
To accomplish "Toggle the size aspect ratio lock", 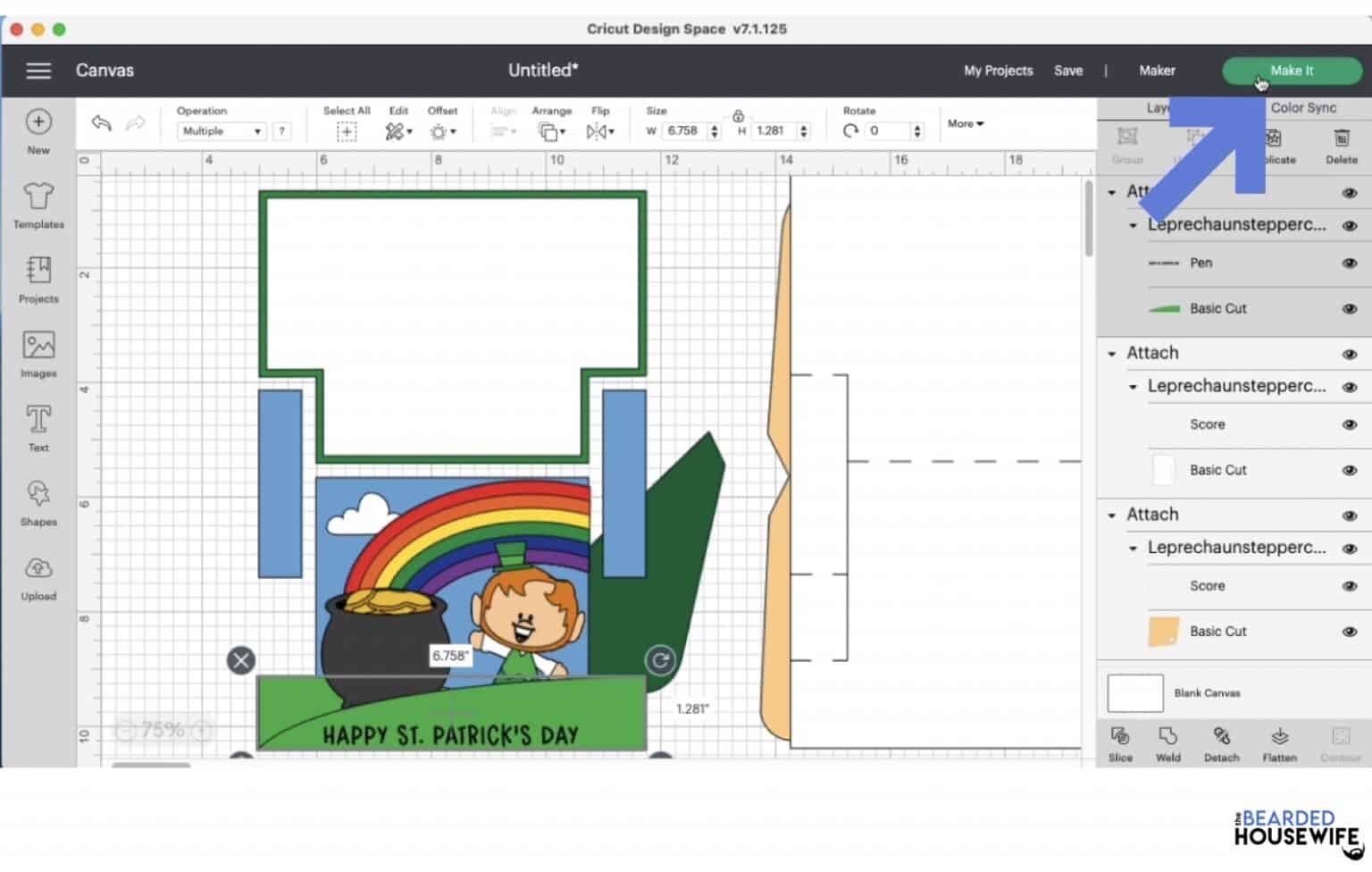I will click(738, 116).
